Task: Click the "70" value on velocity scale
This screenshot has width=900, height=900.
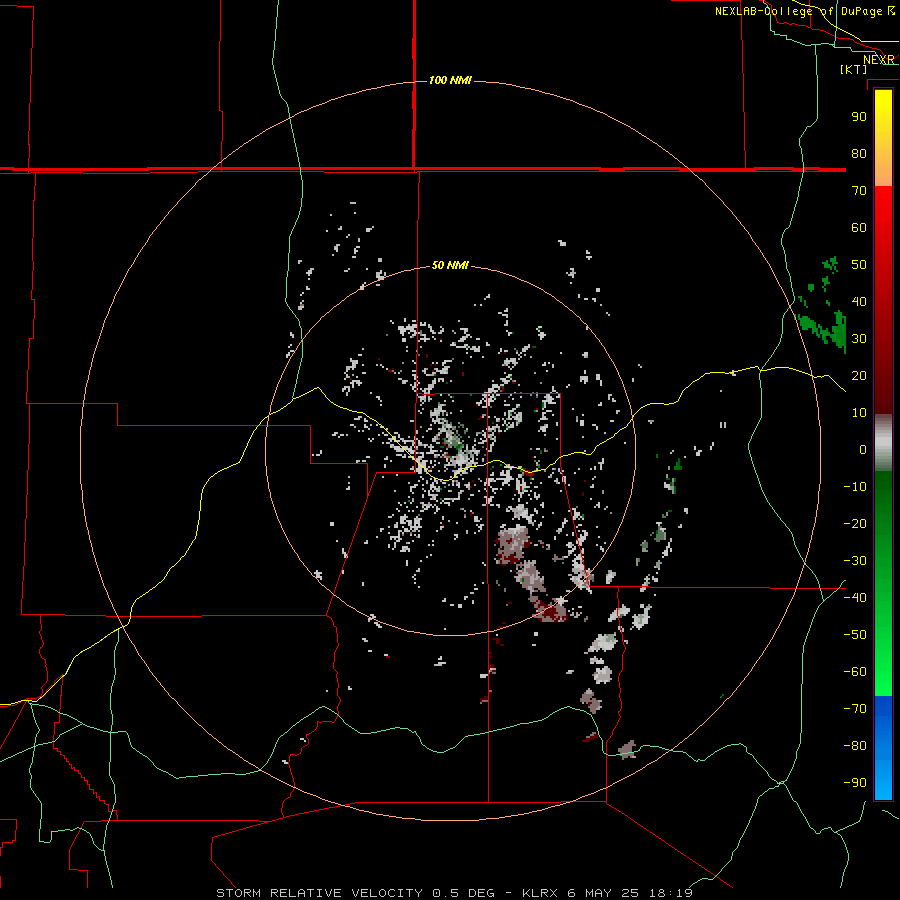Action: pyautogui.click(x=859, y=191)
